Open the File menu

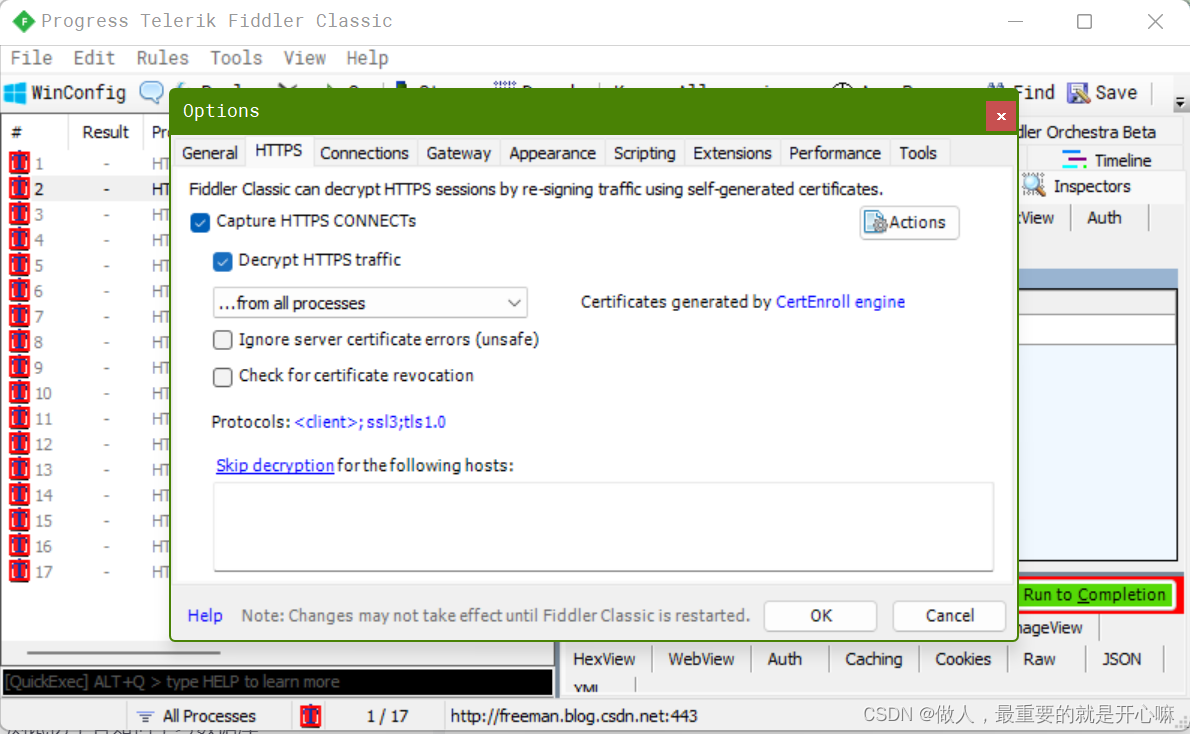pos(31,58)
